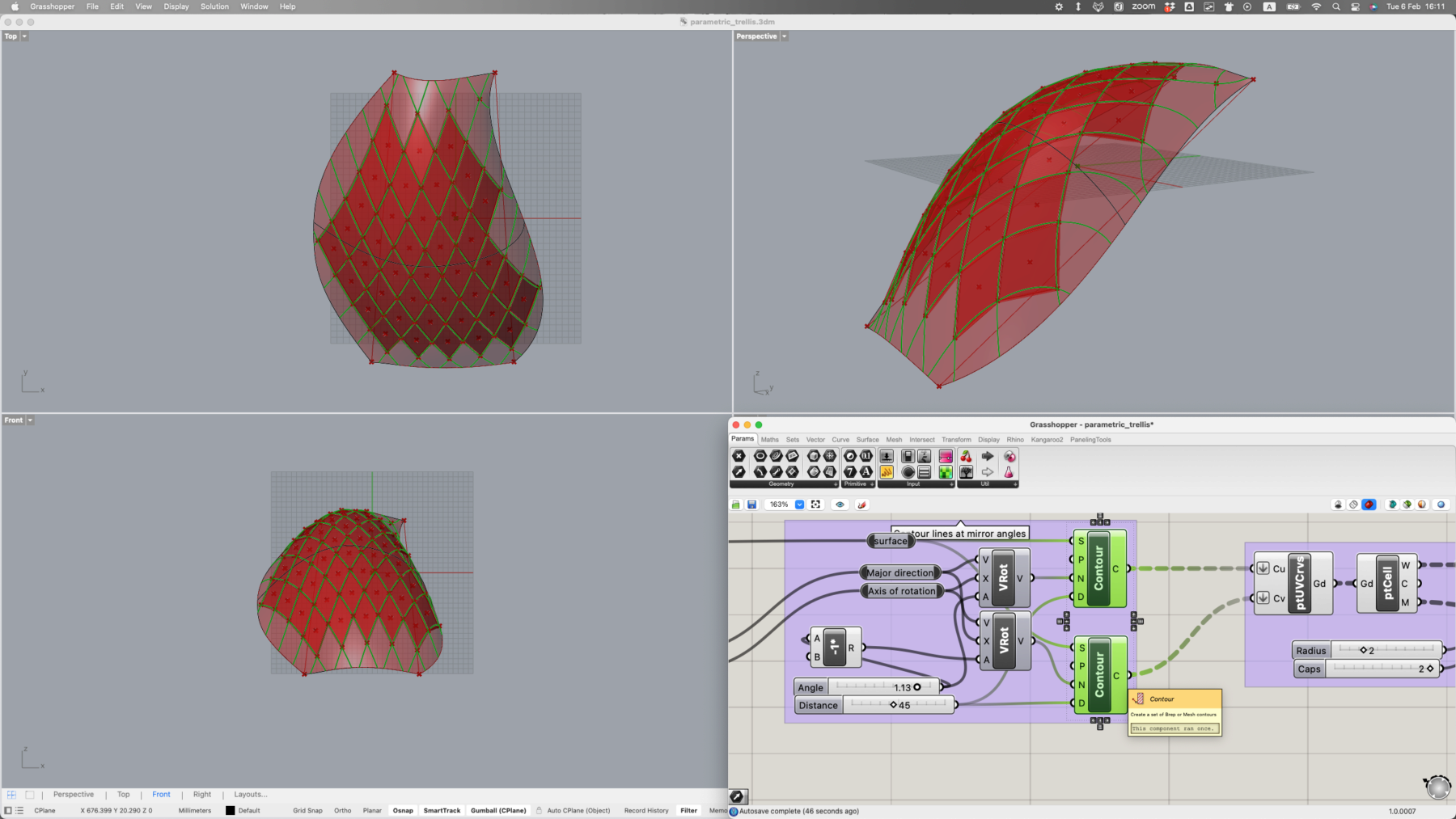Pick the pink flask Util icon
This screenshot has height=819, width=1456.
point(1009,472)
